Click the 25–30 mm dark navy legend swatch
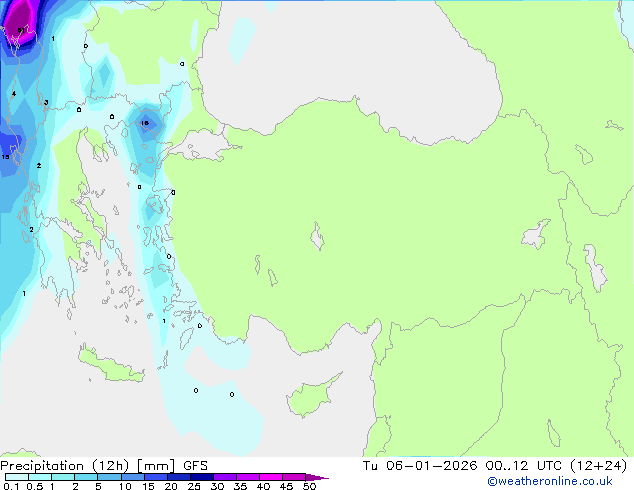 pos(202,477)
